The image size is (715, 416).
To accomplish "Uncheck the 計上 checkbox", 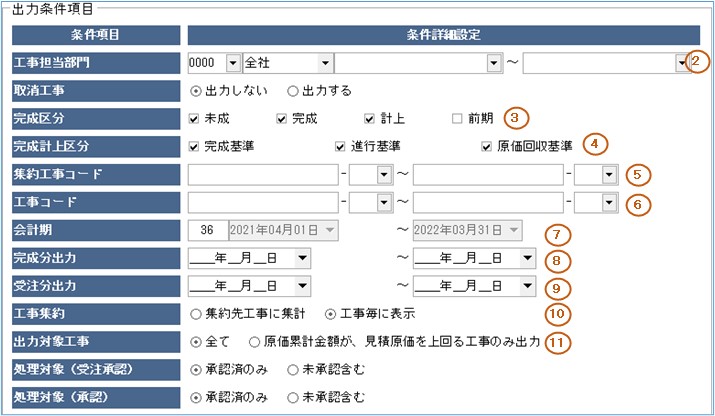I will (x=370, y=118).
